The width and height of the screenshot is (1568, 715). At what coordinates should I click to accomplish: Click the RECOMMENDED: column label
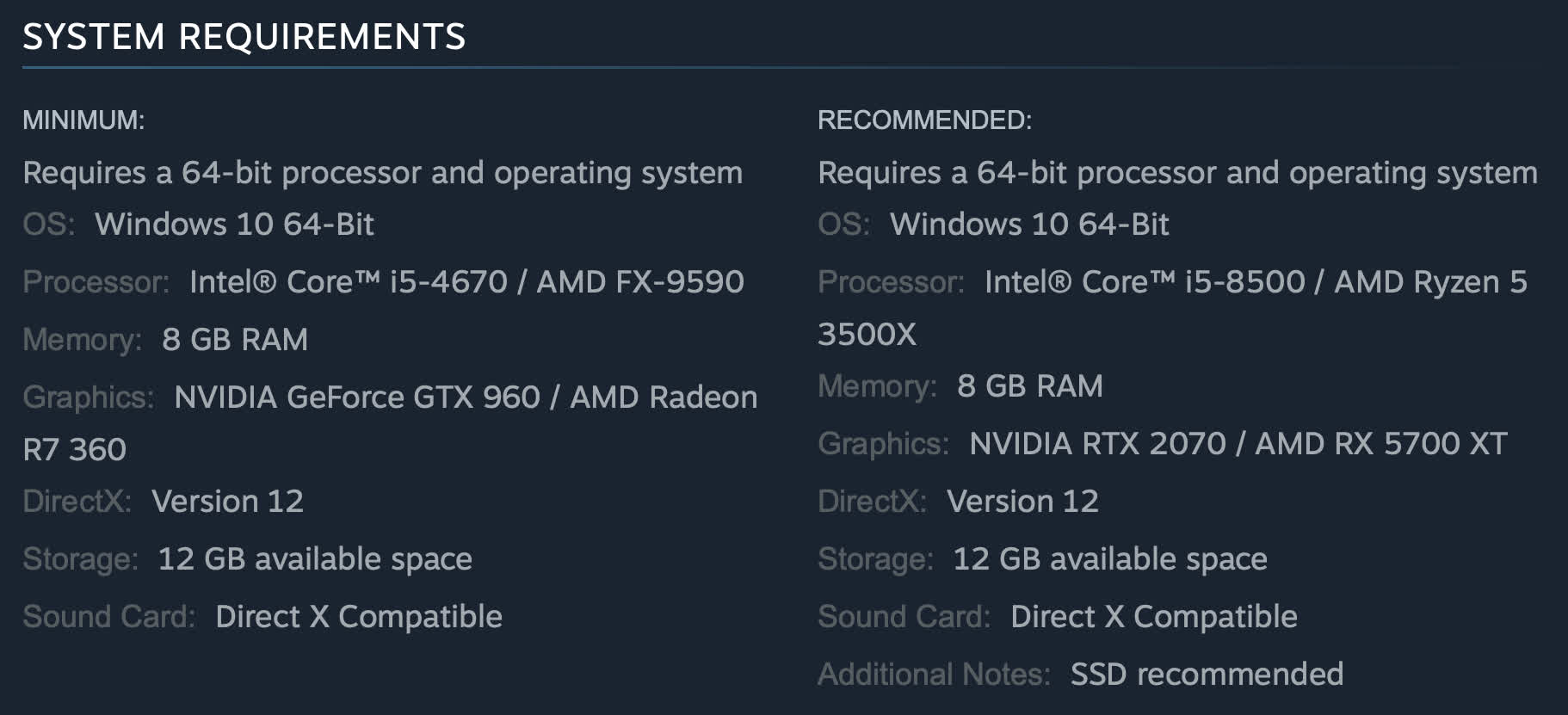click(x=924, y=120)
